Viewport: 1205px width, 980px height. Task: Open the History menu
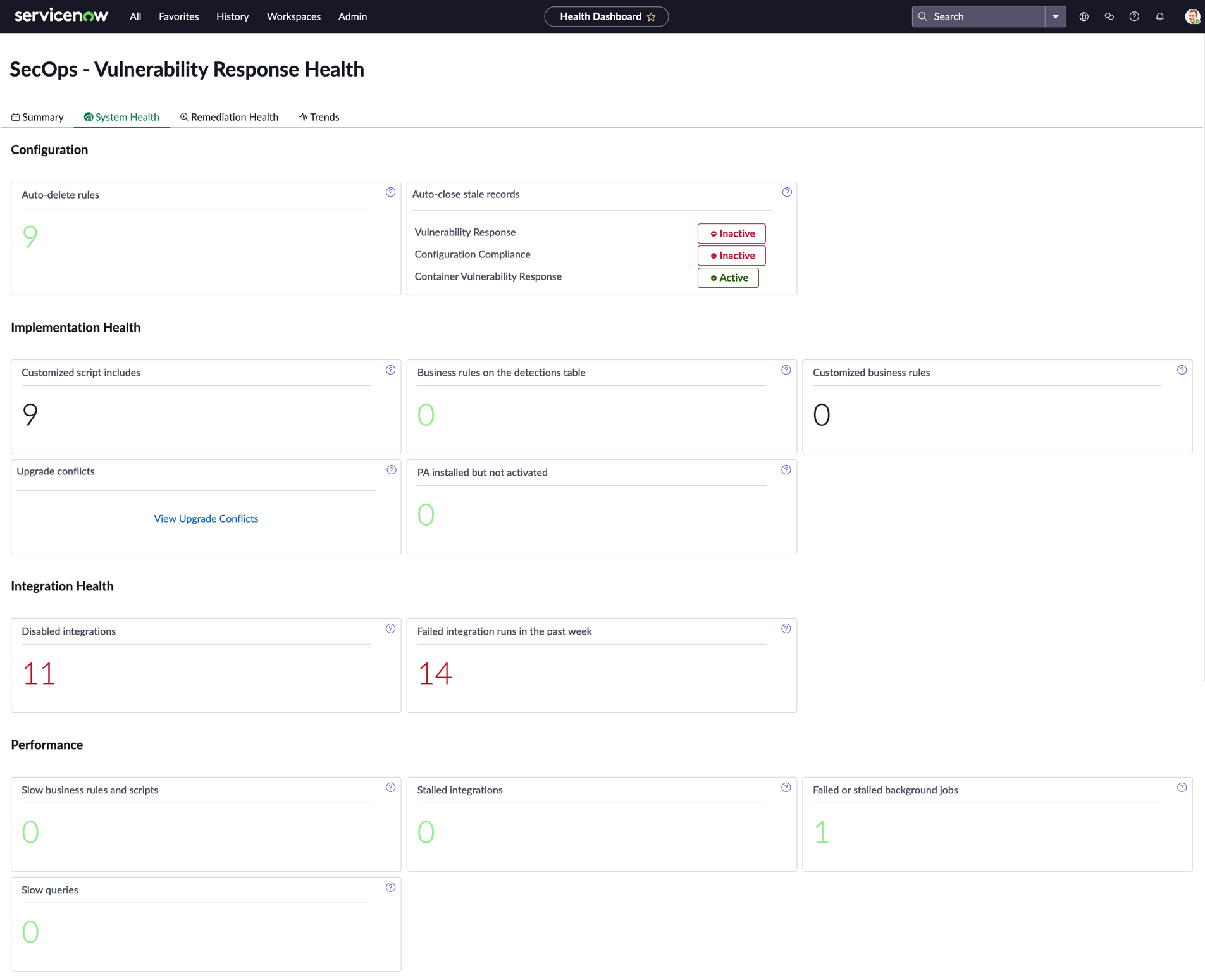[232, 16]
